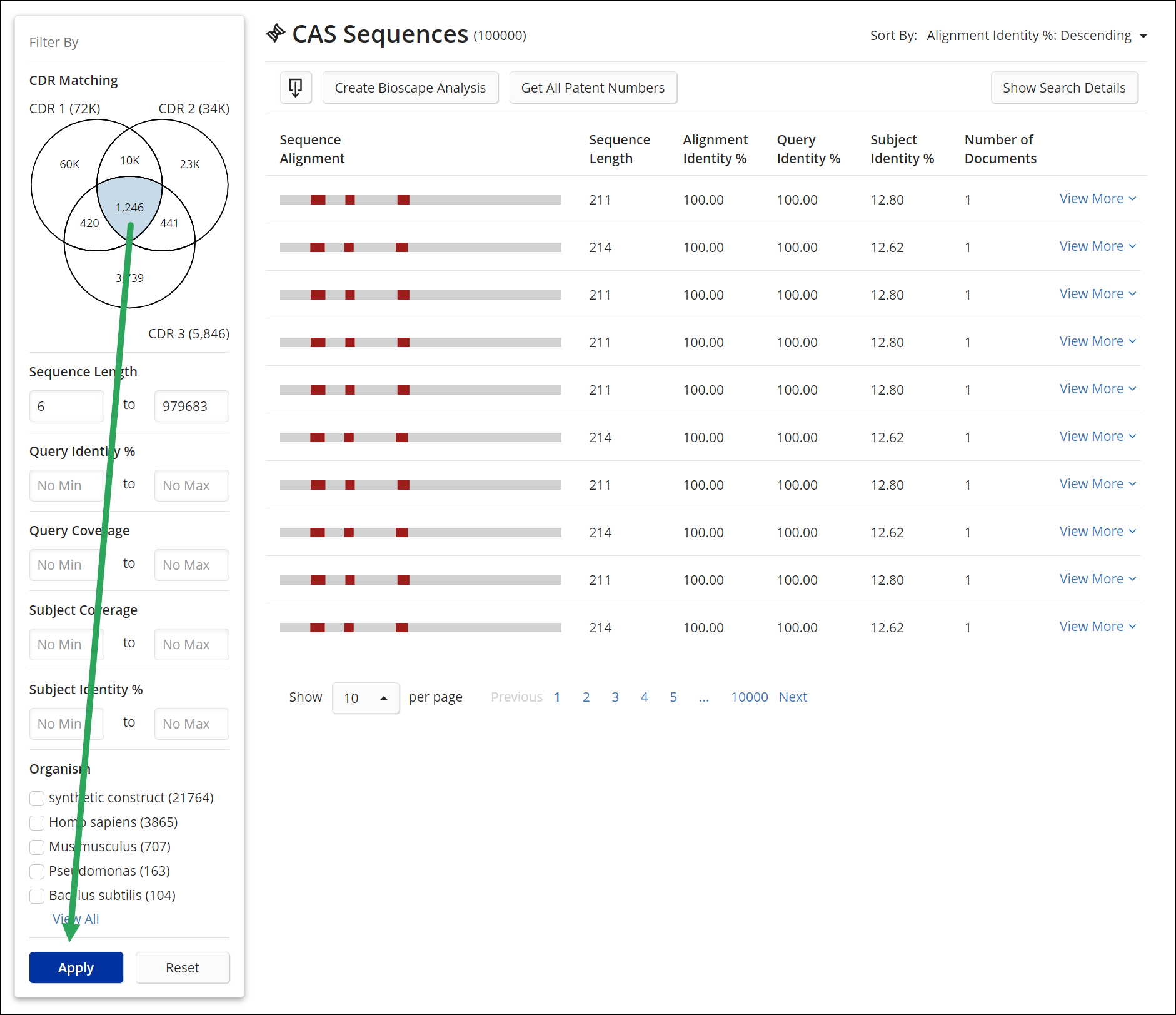Reset all filters
The height and width of the screenshot is (1015, 1176).
(x=183, y=967)
